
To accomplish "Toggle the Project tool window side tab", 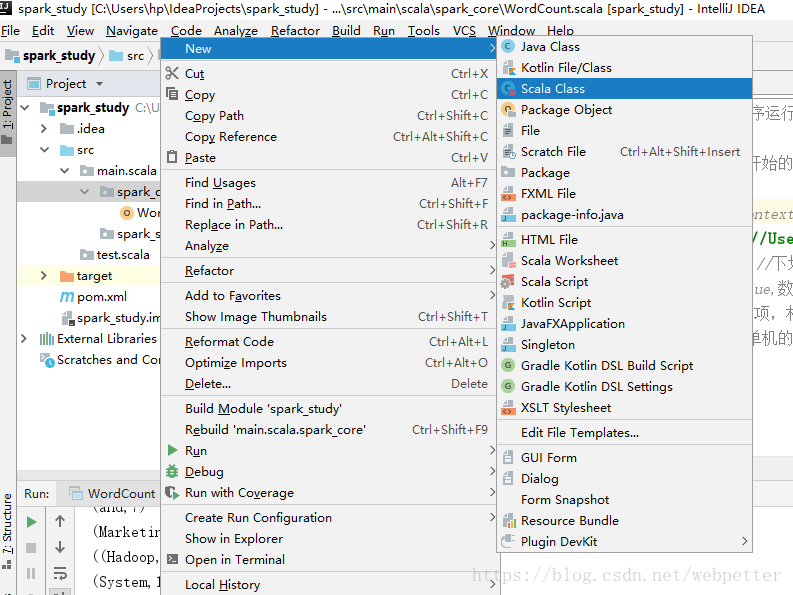I will pyautogui.click(x=8, y=107).
